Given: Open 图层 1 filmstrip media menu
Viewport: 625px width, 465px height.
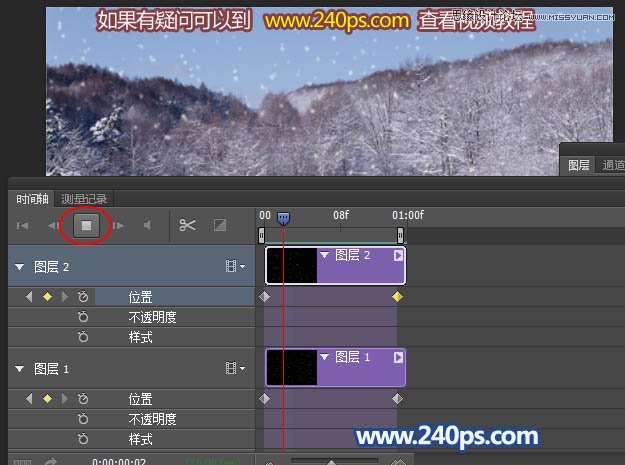Looking at the screenshot, I should (x=235, y=368).
